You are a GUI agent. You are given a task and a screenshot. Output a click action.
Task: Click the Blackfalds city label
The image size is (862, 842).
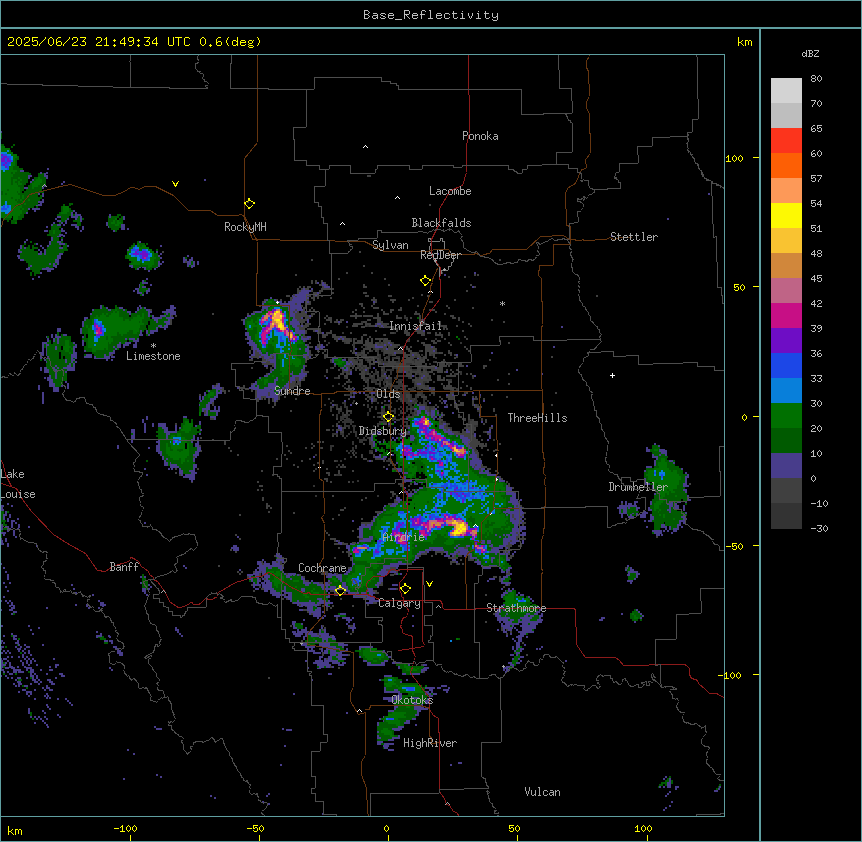pyautogui.click(x=441, y=223)
